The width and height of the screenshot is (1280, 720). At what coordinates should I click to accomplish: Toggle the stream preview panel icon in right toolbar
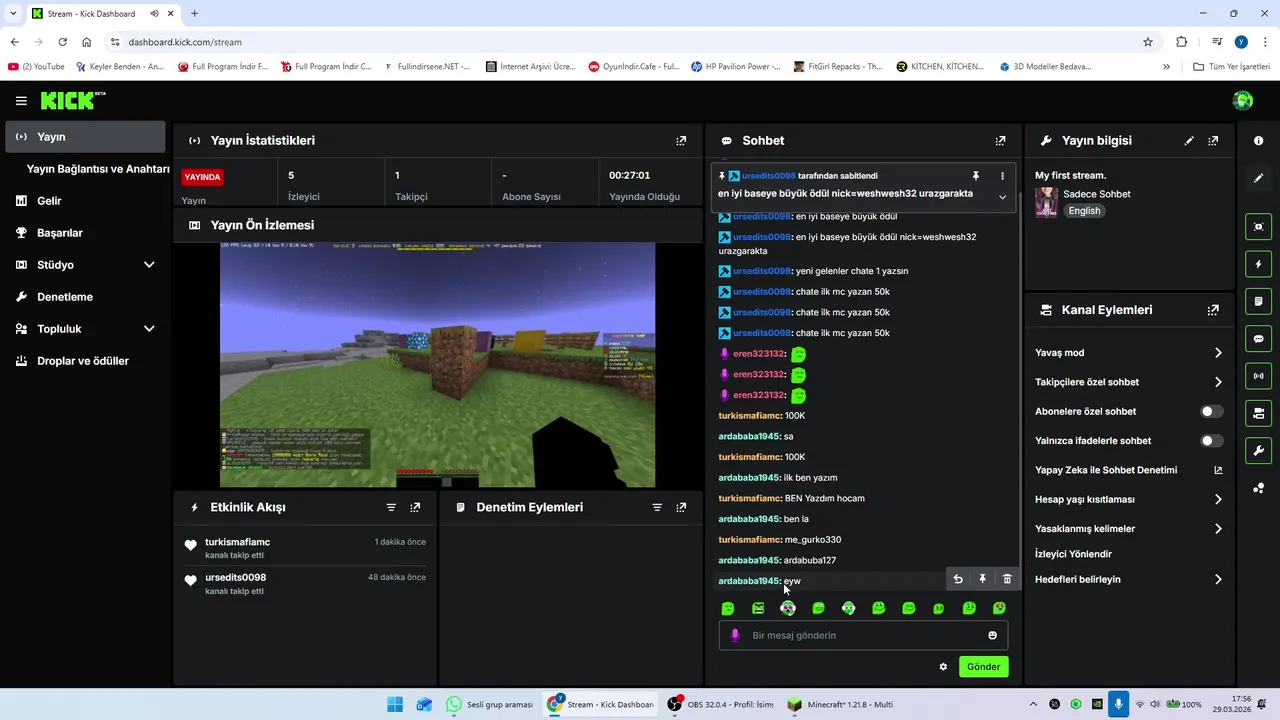tap(1258, 227)
